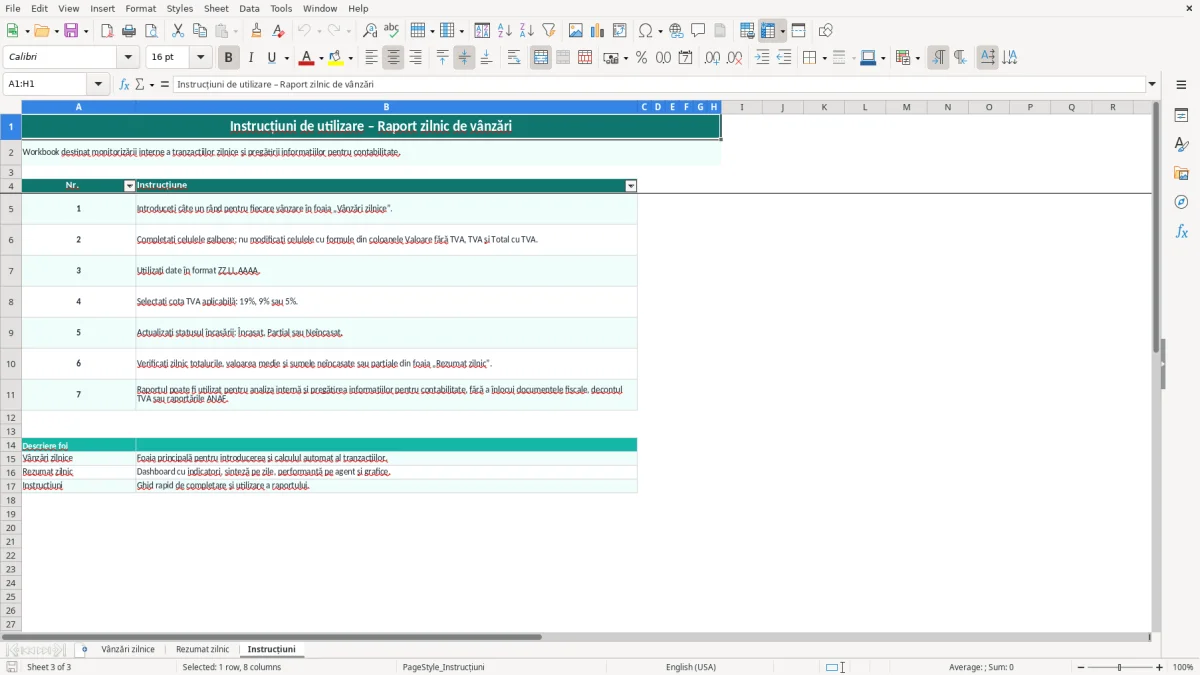Expand the Name Box dropdown
The width and height of the screenshot is (1200, 675).
pyautogui.click(x=98, y=85)
